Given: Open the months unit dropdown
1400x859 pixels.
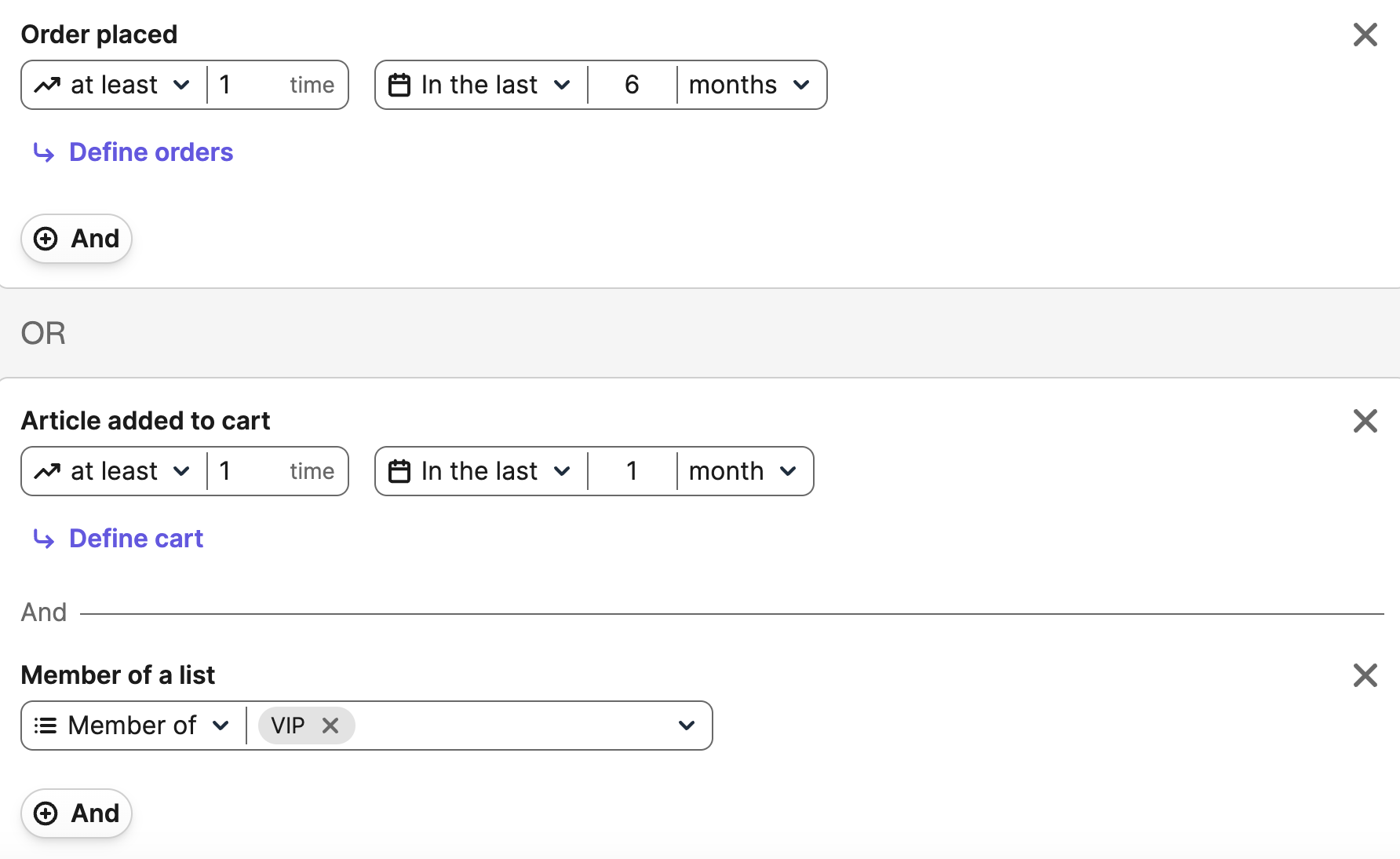Looking at the screenshot, I should [749, 85].
